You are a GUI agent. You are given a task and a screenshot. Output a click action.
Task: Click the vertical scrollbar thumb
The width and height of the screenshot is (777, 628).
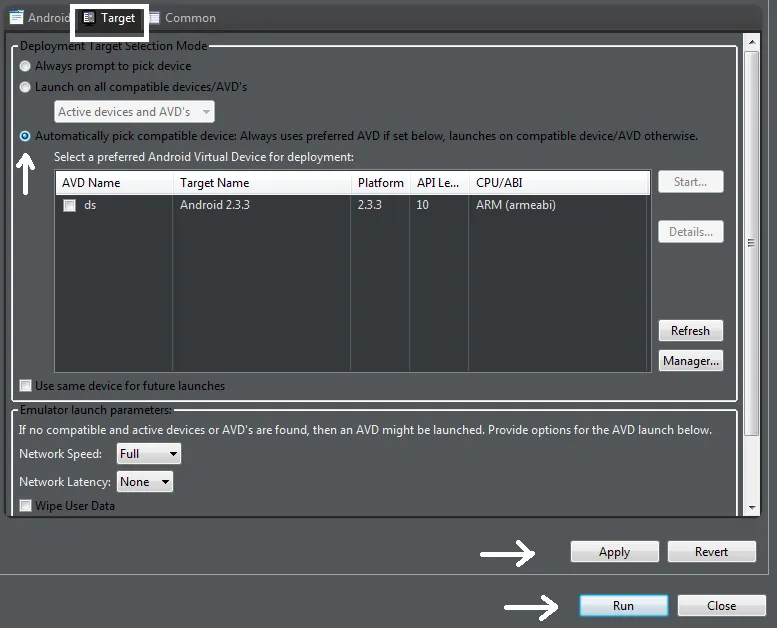(x=752, y=243)
